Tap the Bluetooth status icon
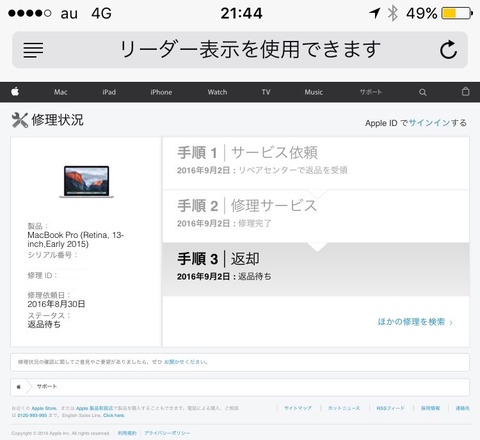Screen dimensions: 480x440 [393, 13]
